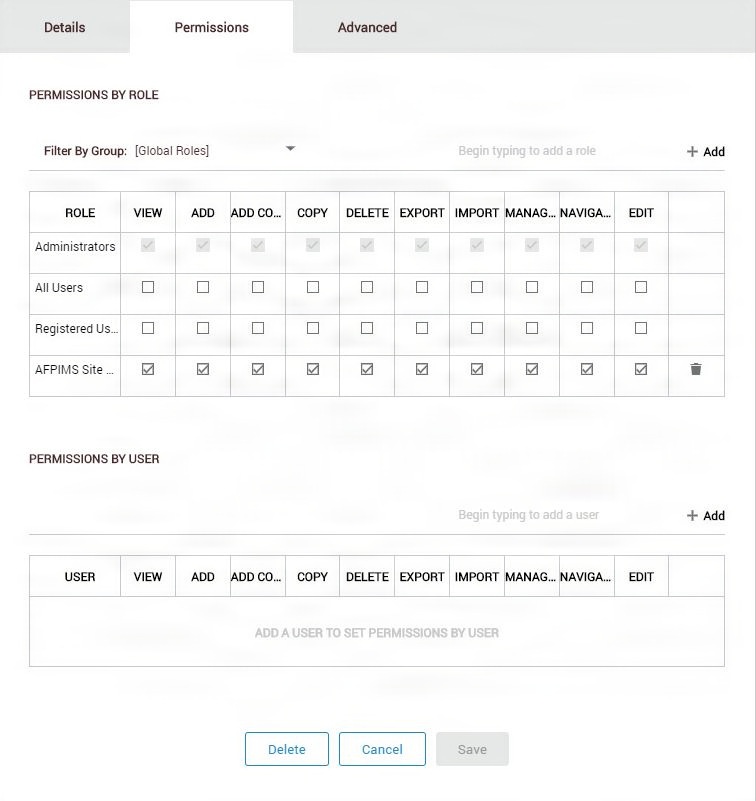Uncheck Add Content permission for AFPIMS Site role

pos(258,369)
